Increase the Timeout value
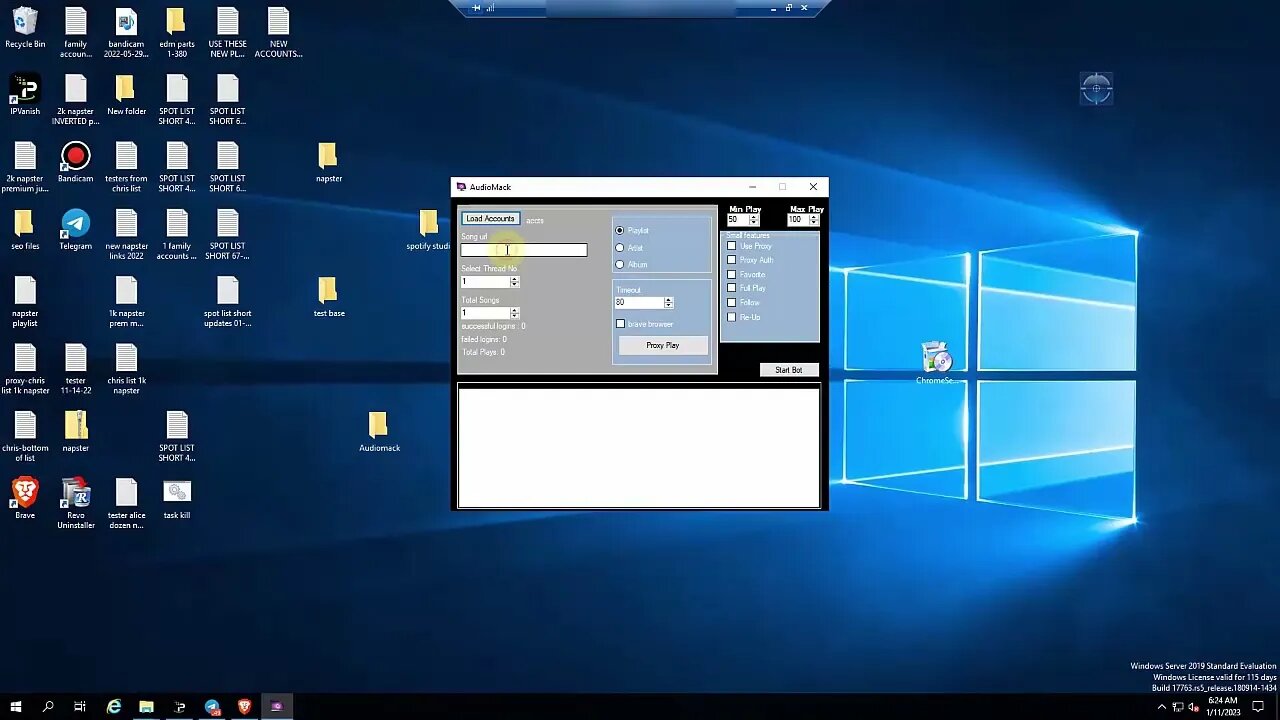Screen dimensions: 1280x720 point(668,299)
